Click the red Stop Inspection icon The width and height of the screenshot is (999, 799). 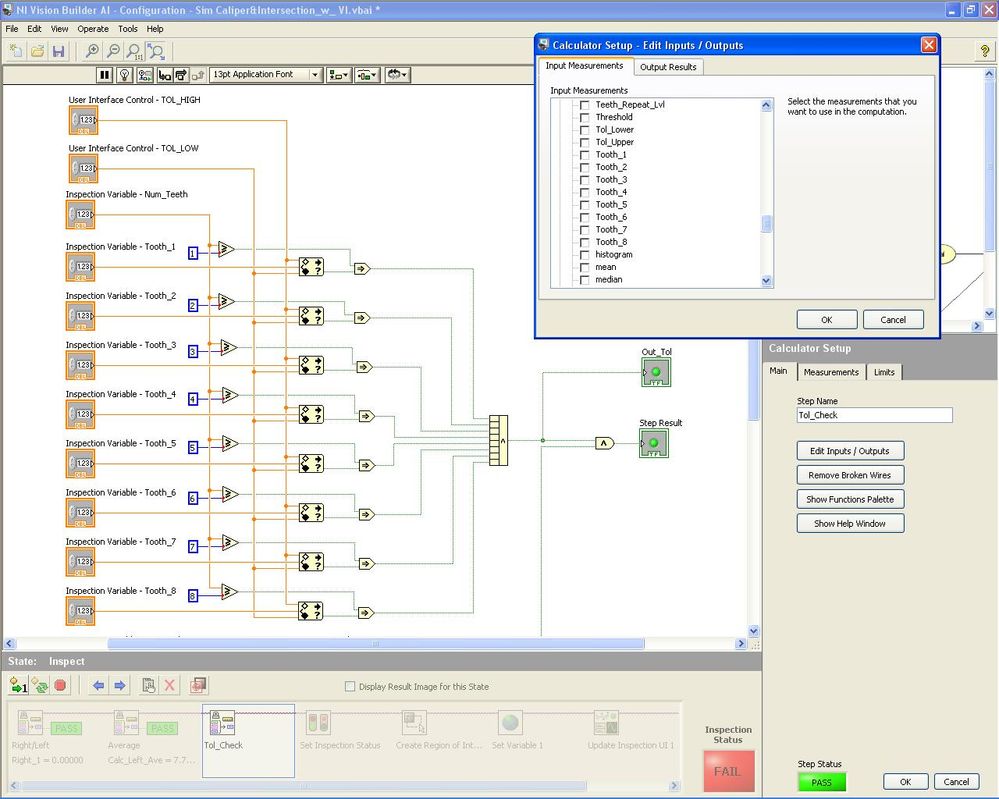pos(60,685)
